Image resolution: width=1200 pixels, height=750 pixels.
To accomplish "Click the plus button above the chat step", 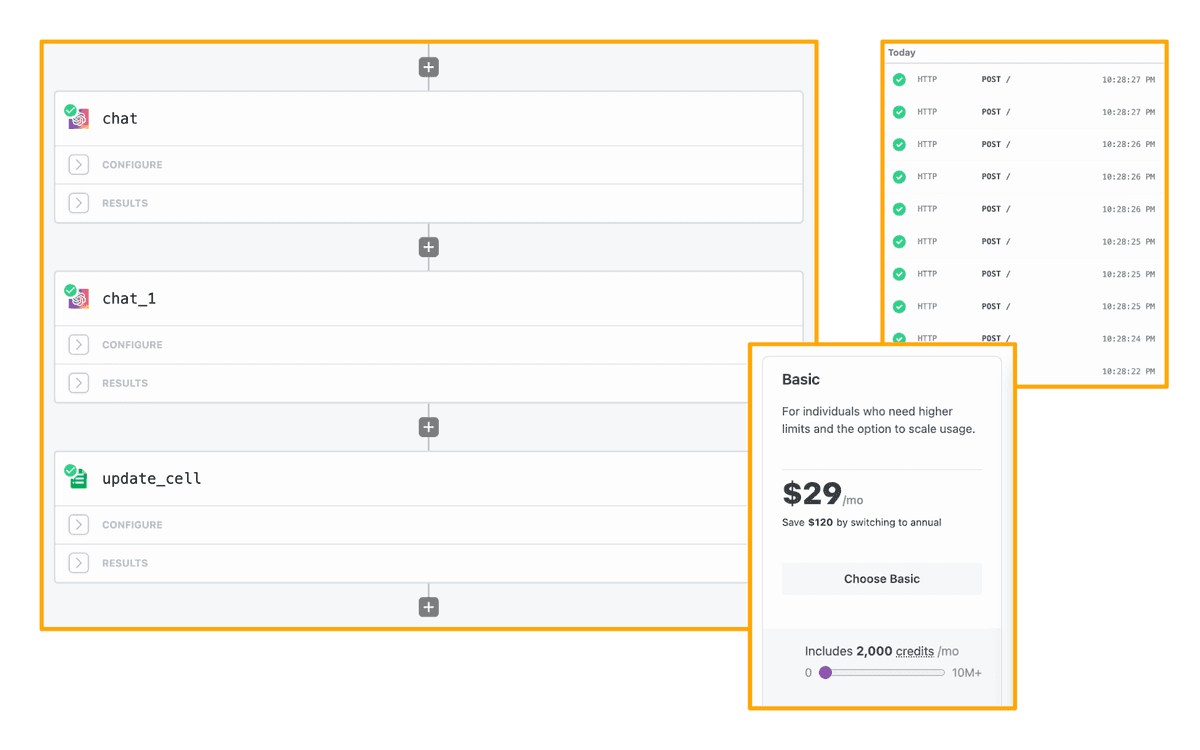I will pyautogui.click(x=428, y=67).
